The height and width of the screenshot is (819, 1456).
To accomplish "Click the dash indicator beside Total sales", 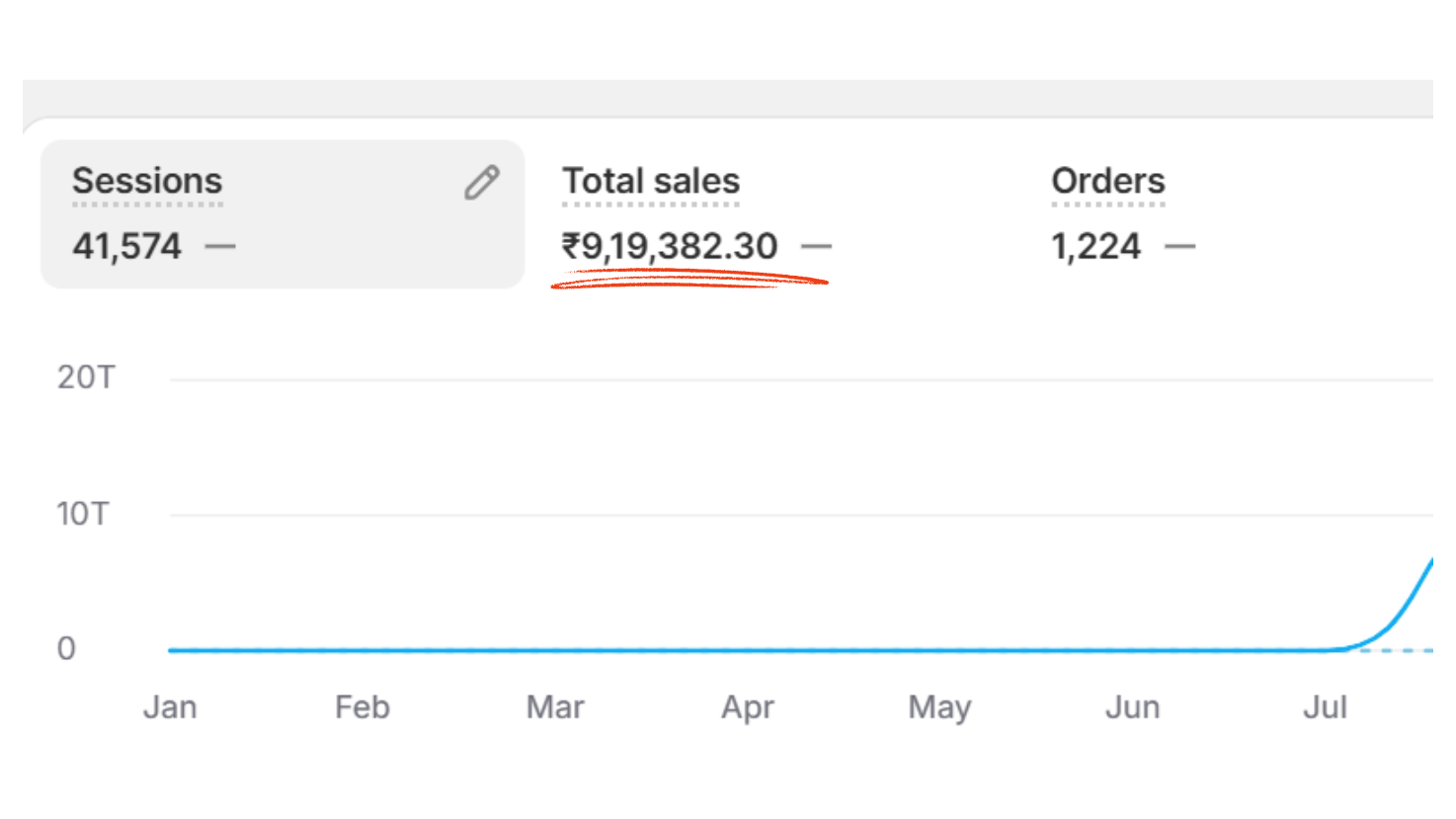I will pos(816,246).
